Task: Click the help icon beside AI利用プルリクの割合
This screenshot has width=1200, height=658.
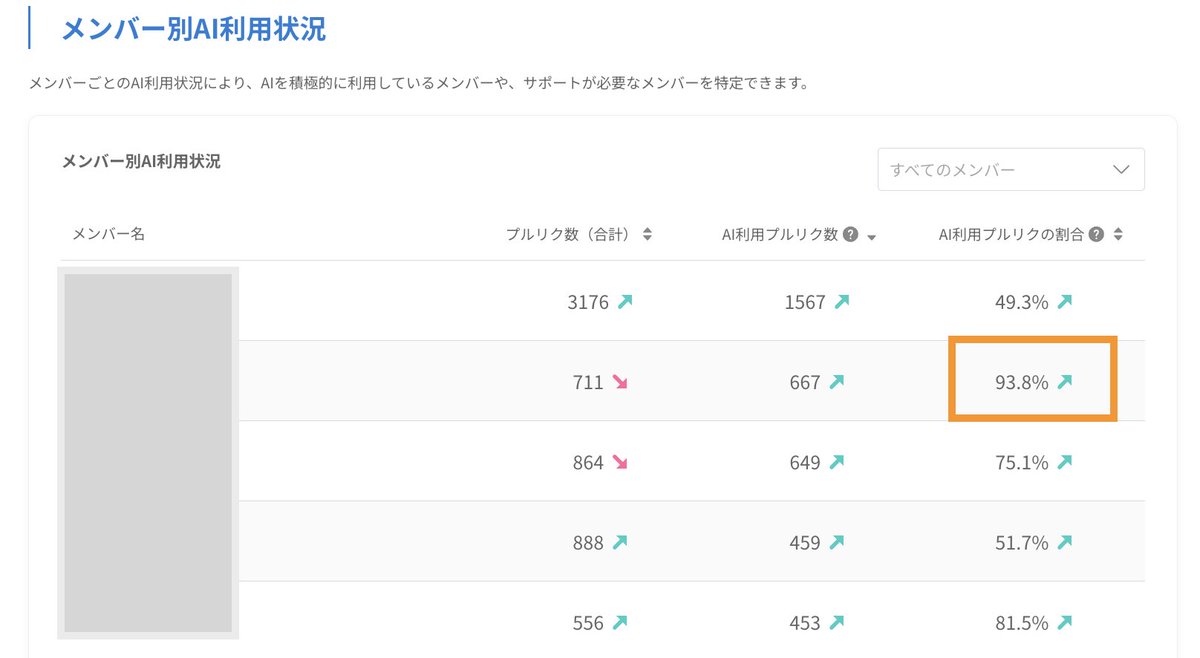Action: [1095, 234]
